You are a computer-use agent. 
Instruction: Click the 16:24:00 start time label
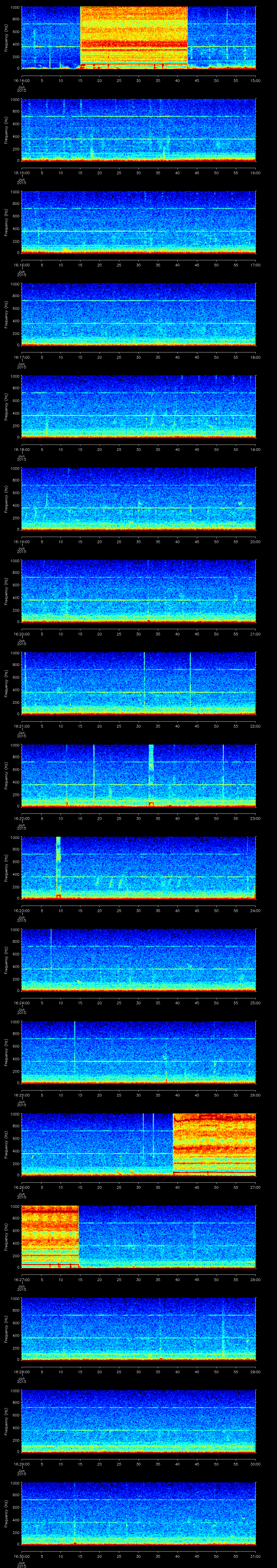pos(21,1003)
